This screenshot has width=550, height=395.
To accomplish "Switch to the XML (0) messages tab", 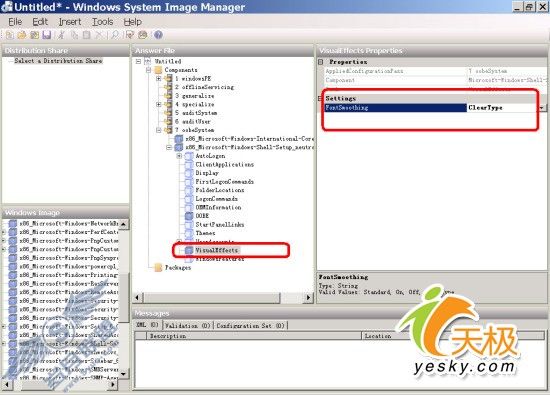I will point(147,325).
